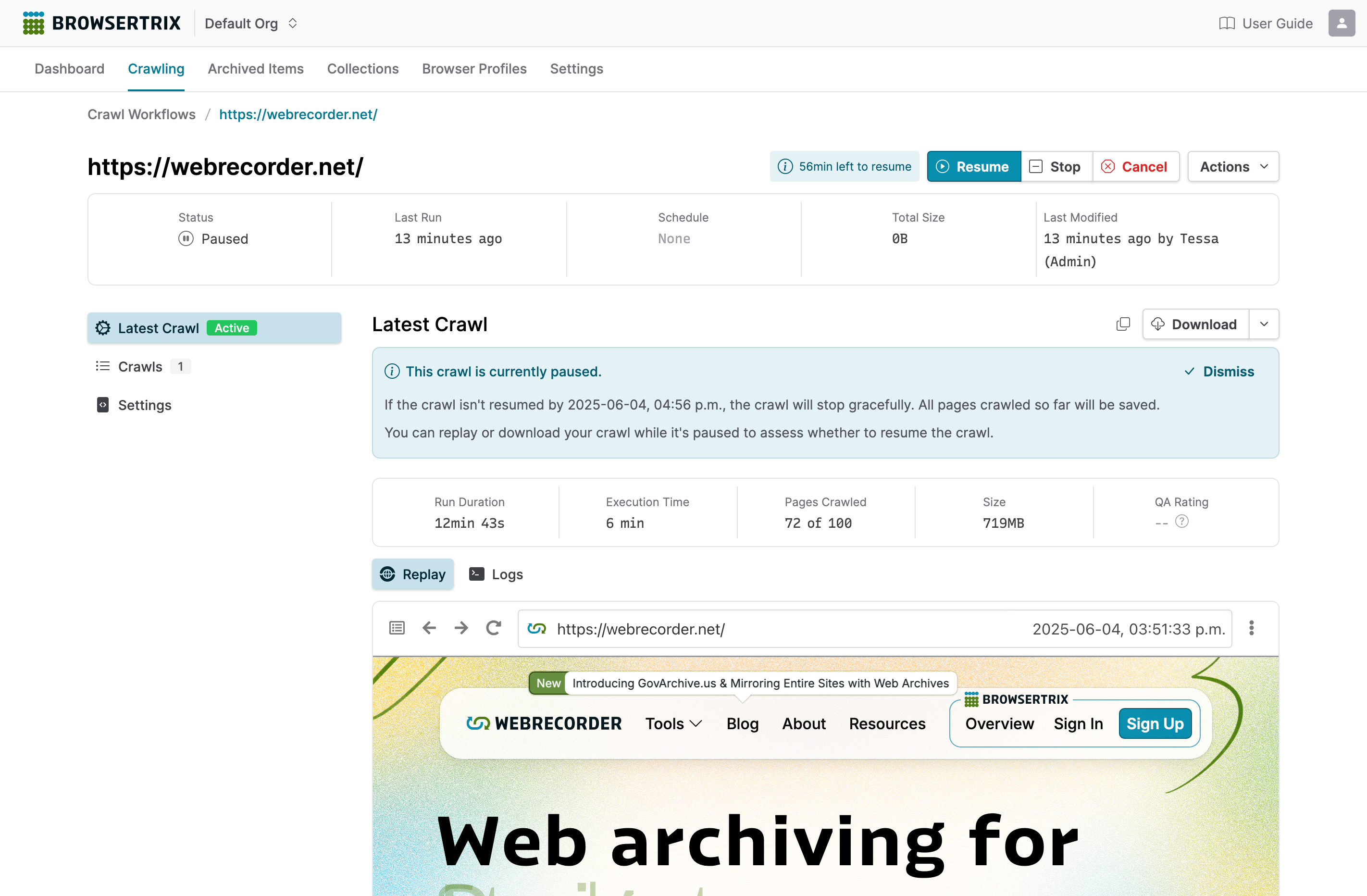Go to the Dashboard tab

click(x=70, y=68)
